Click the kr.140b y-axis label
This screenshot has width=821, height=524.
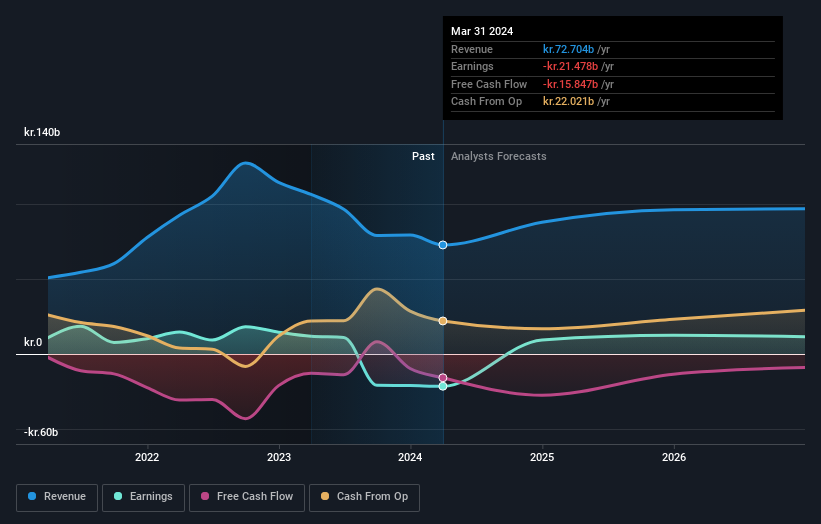click(x=42, y=132)
